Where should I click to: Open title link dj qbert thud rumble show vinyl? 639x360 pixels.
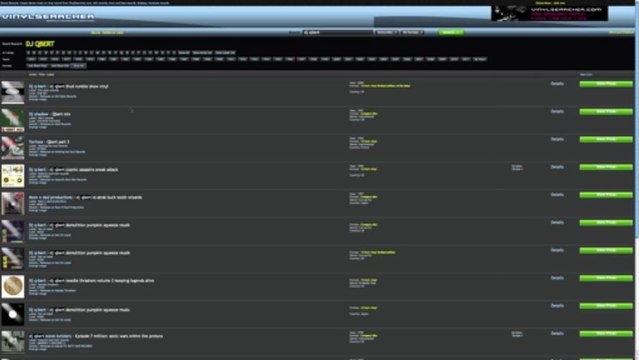(x=68, y=86)
